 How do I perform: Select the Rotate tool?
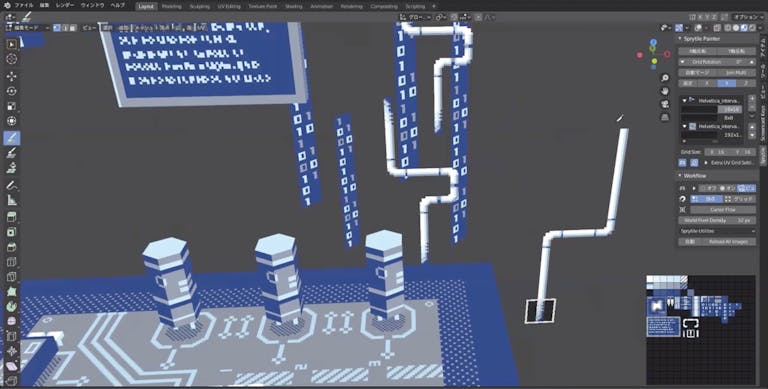(x=12, y=91)
